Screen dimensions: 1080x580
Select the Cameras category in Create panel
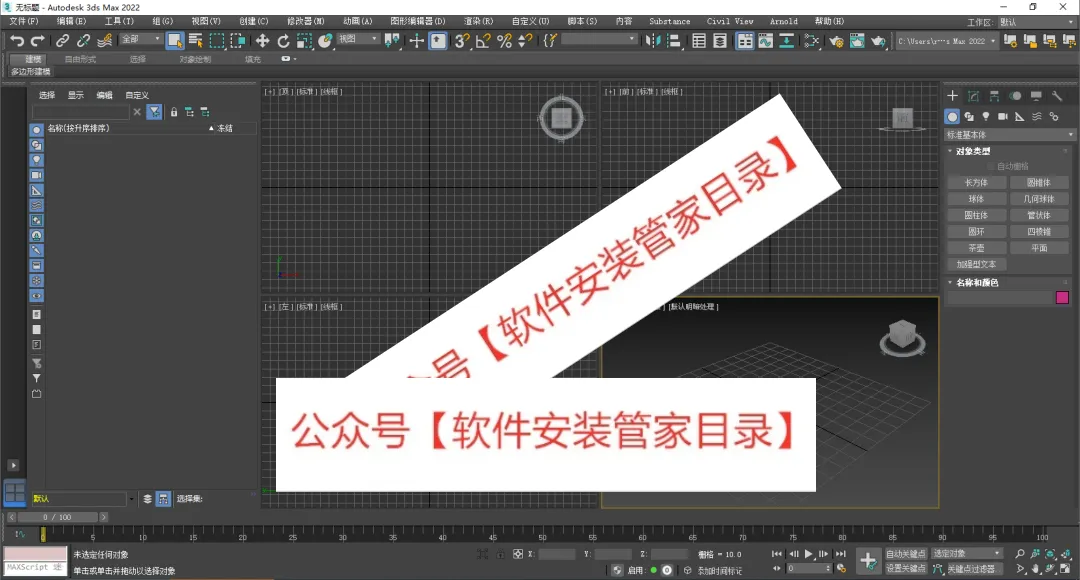coord(1003,116)
